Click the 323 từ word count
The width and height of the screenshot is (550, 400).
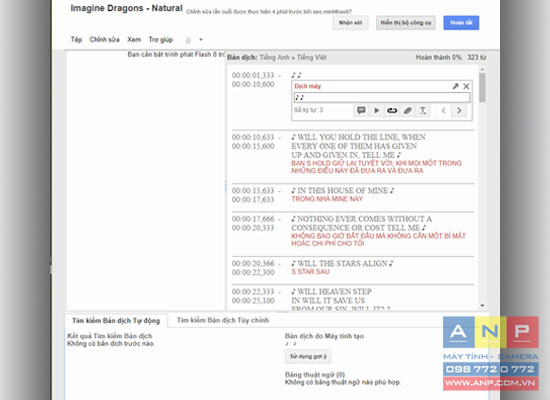click(x=477, y=58)
